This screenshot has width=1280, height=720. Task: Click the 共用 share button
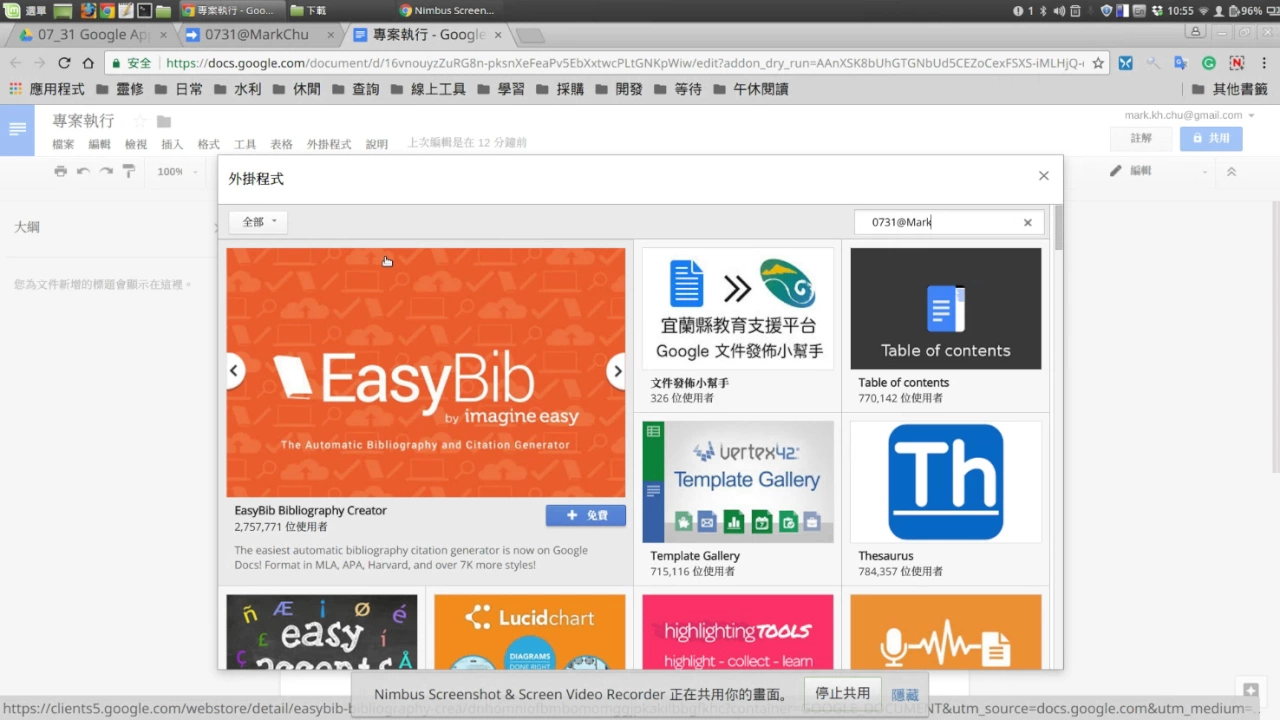point(1211,138)
